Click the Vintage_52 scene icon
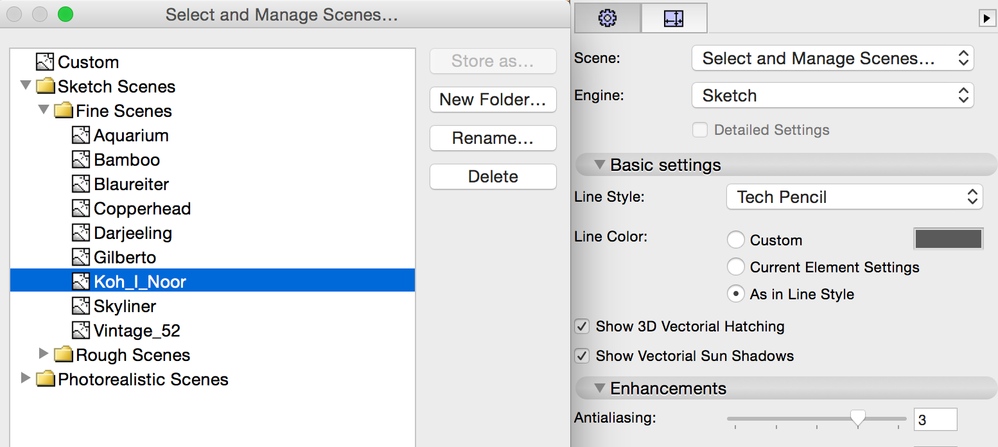This screenshot has width=998, height=447. 81,331
